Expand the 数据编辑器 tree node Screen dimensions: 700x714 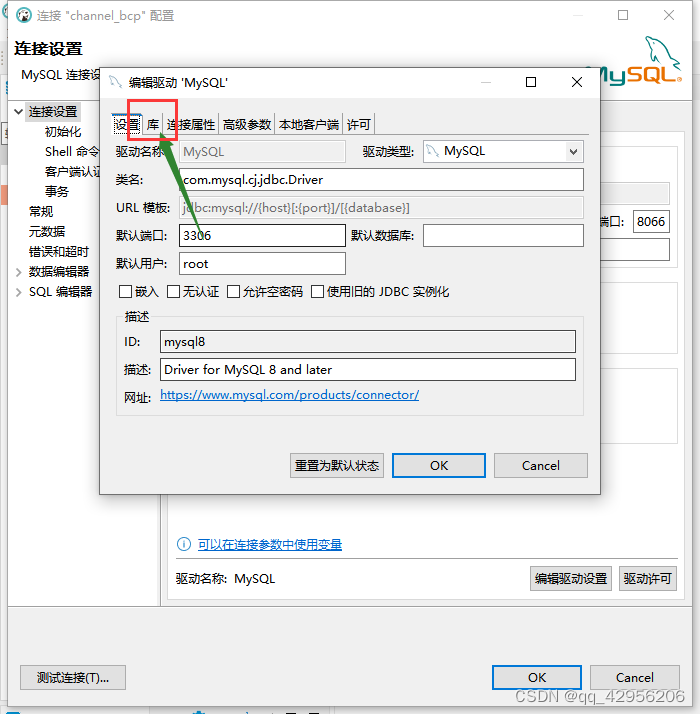tap(19, 272)
